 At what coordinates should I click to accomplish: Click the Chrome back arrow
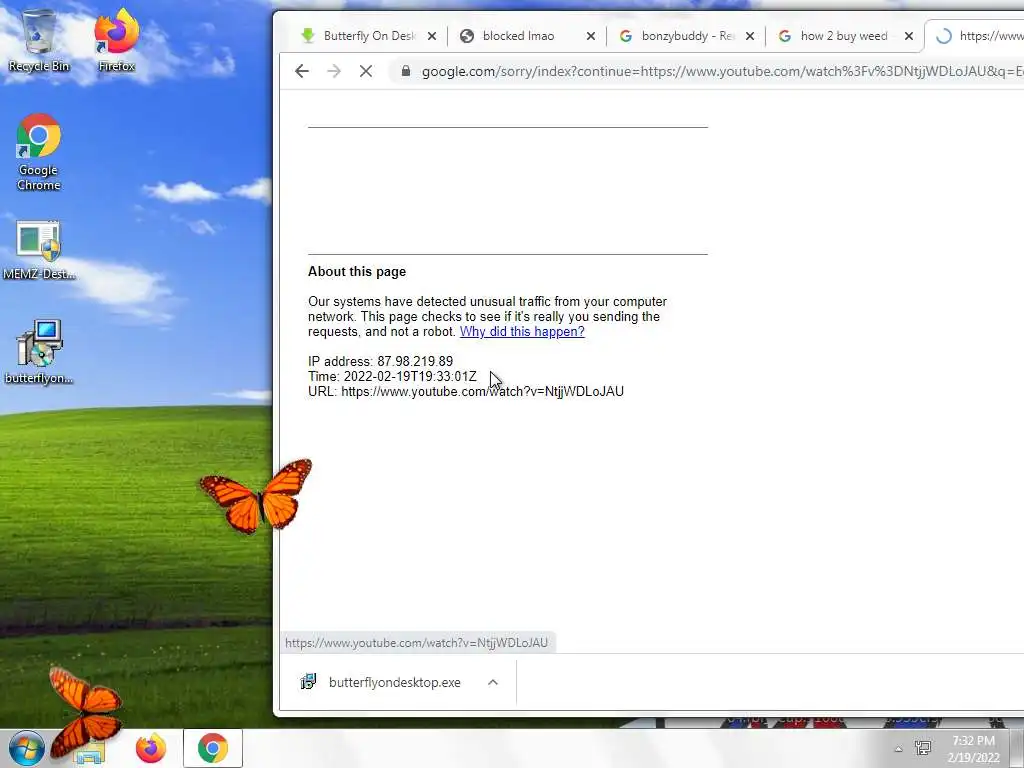point(301,71)
